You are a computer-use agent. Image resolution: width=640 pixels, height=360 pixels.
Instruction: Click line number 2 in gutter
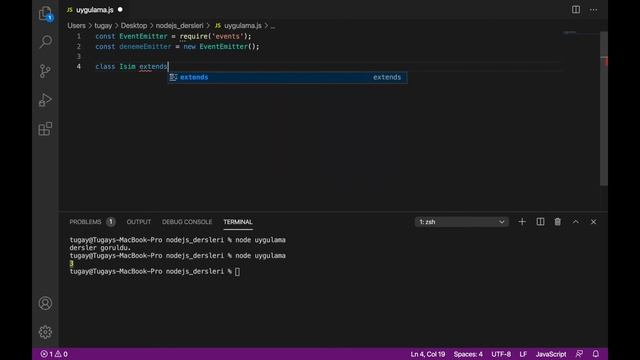coord(79,47)
